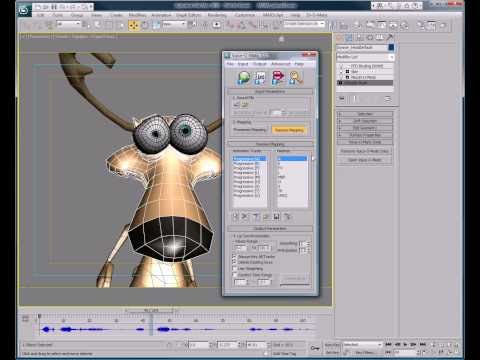Toggle the Custom Time Range checkbox
The width and height of the screenshot is (480, 360).
pos(234,275)
